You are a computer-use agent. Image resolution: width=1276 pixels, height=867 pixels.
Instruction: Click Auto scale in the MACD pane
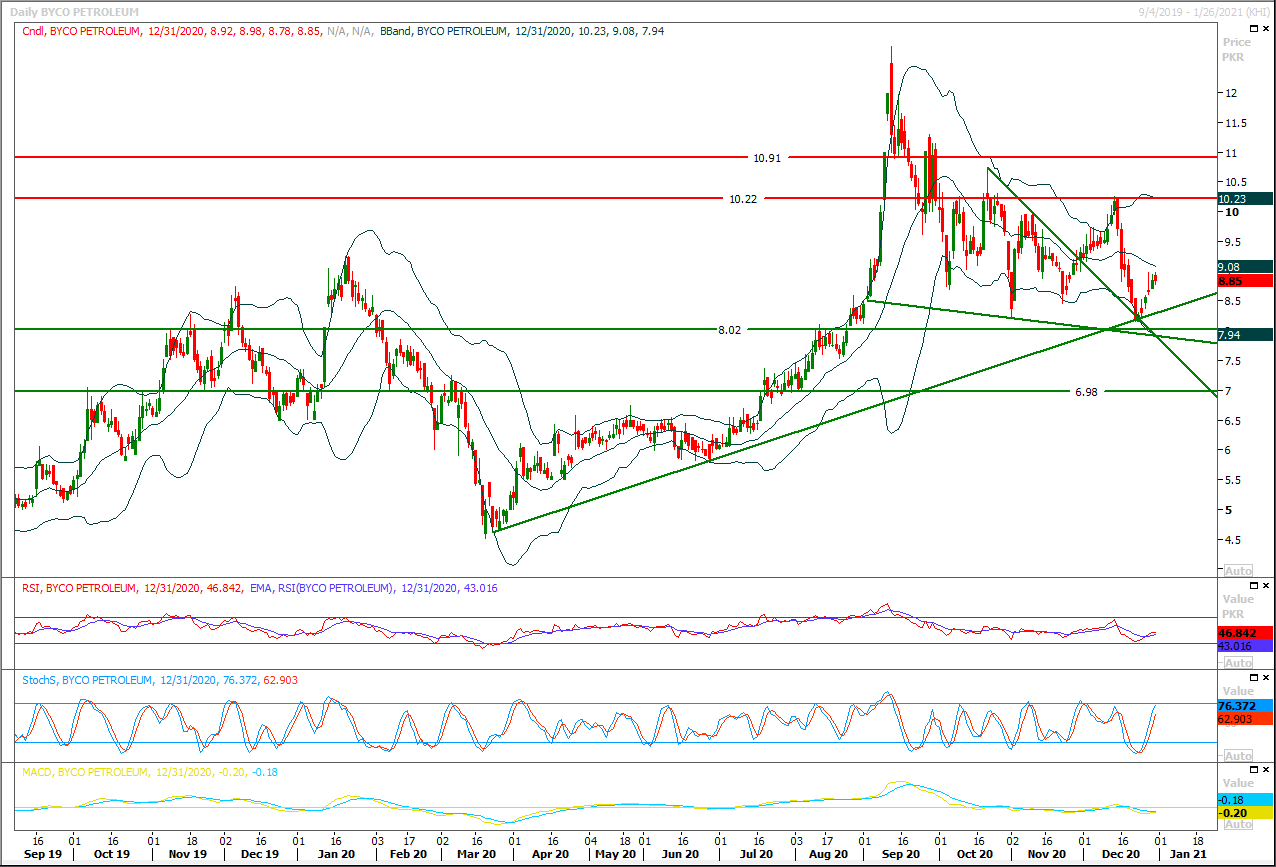click(x=1238, y=824)
